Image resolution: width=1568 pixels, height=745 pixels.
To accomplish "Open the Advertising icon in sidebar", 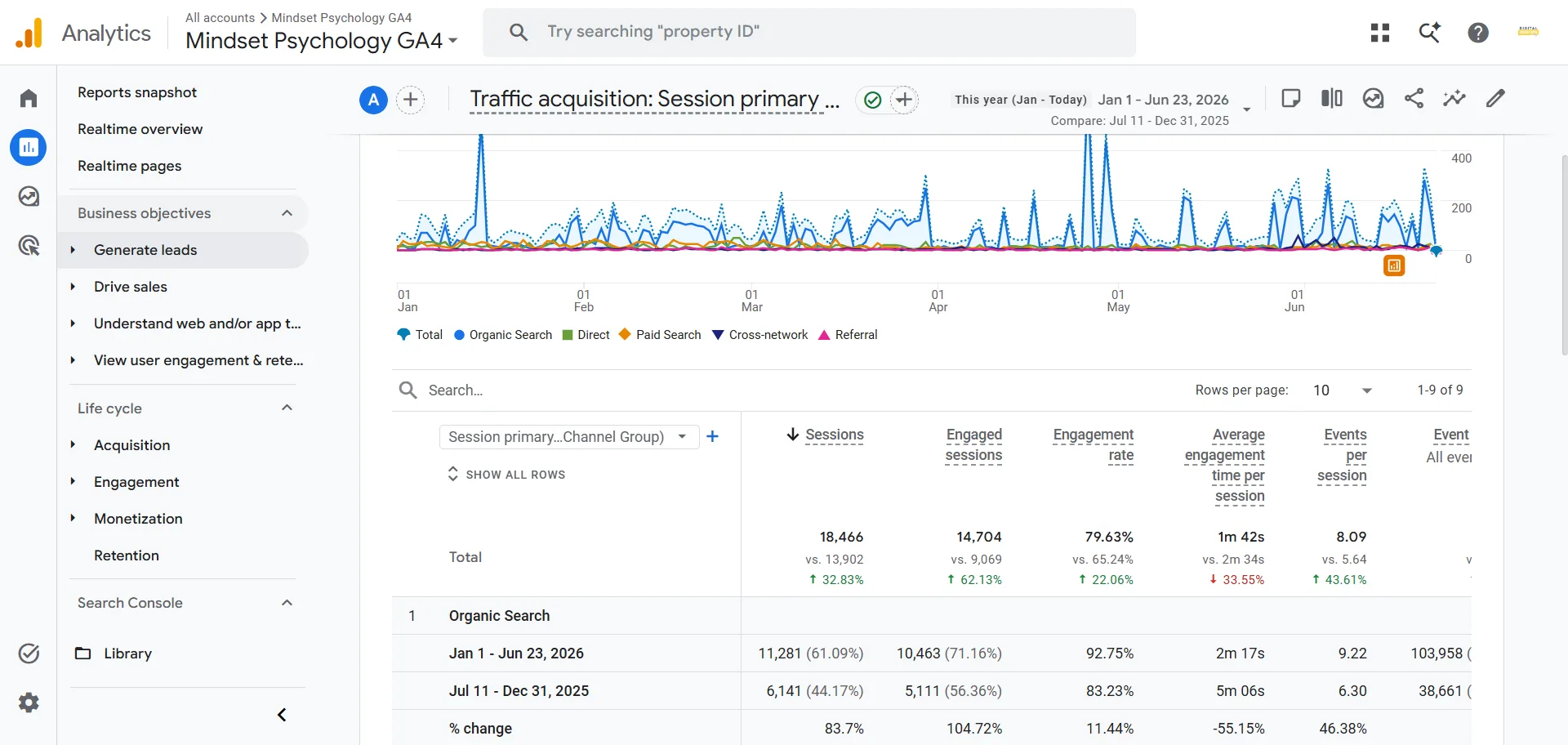I will [x=29, y=245].
